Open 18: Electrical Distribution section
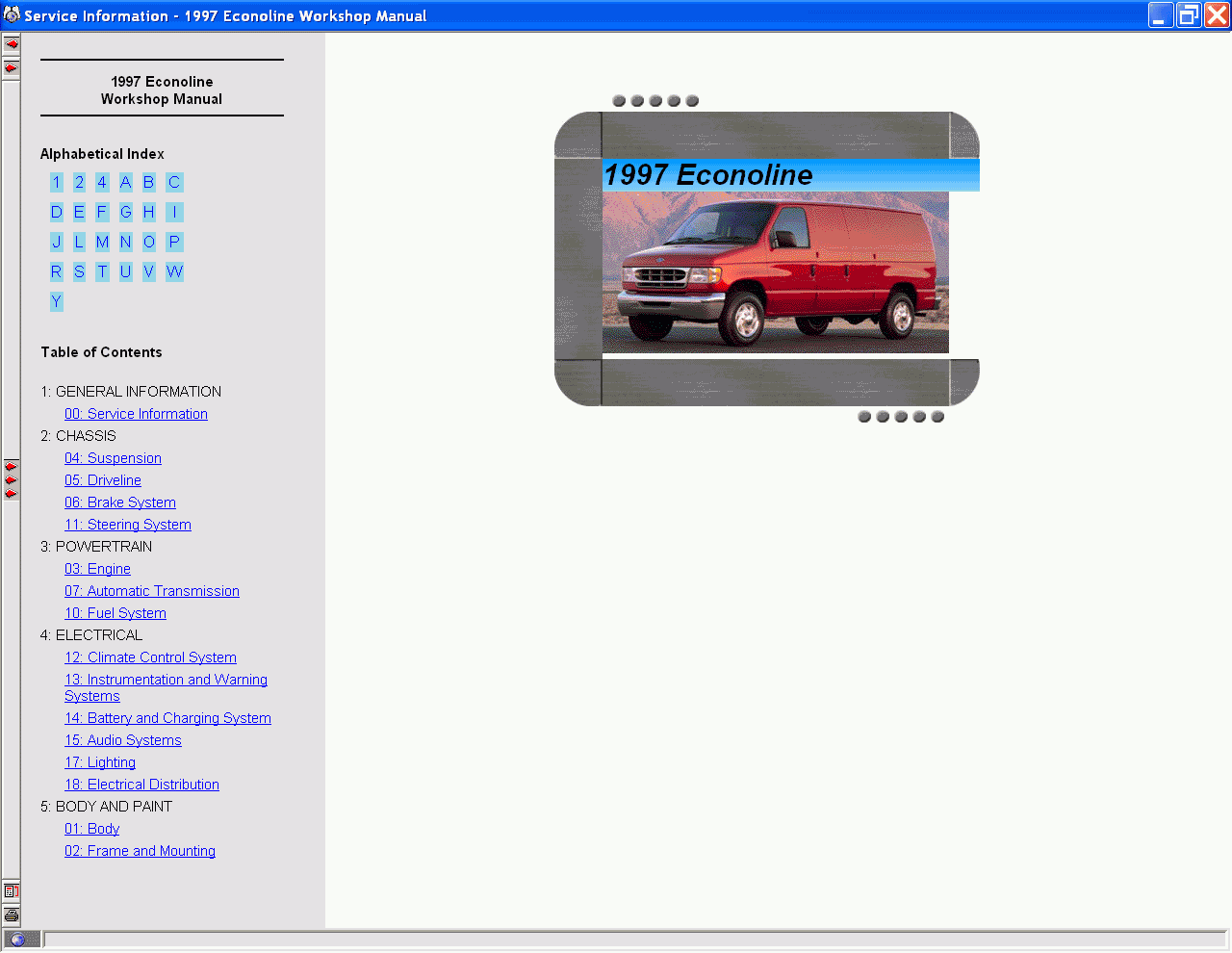1232x953 pixels. pos(141,785)
